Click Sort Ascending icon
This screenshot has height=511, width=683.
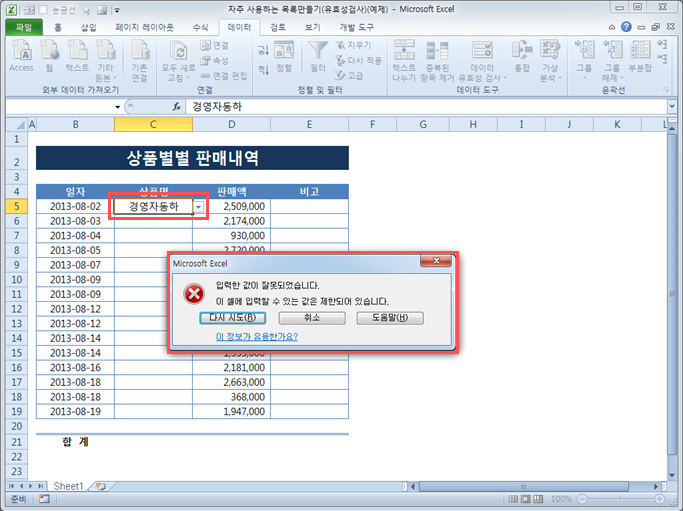[x=264, y=50]
